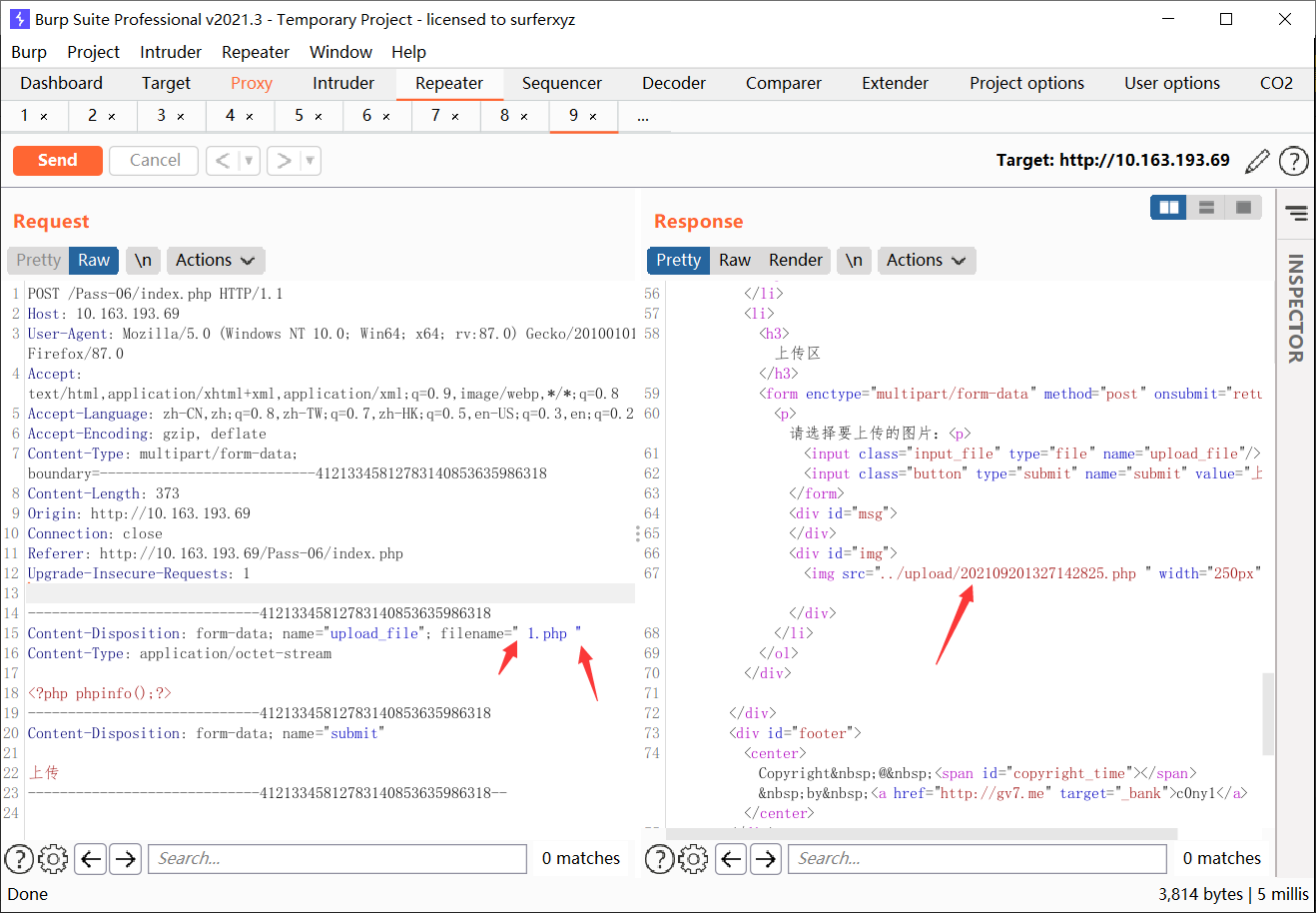Edit target using the pencil icon
Viewport: 1316px width, 913px height.
pos(1258,160)
